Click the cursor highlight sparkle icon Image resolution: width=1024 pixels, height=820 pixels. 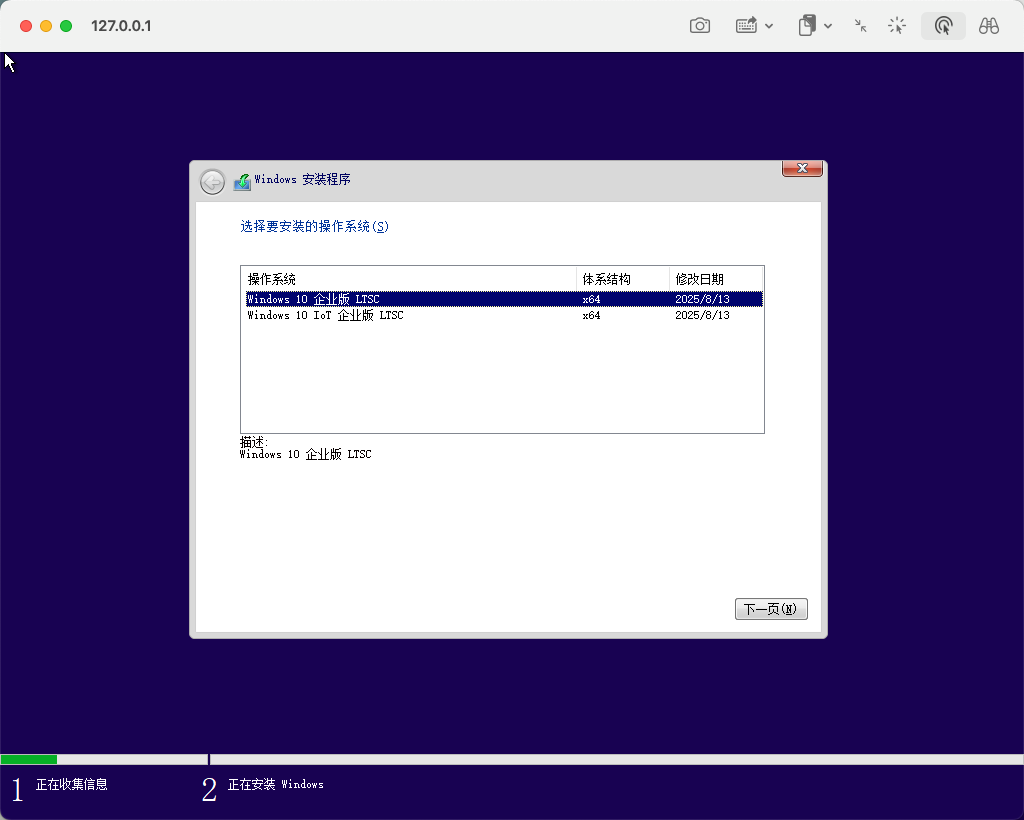click(x=897, y=26)
